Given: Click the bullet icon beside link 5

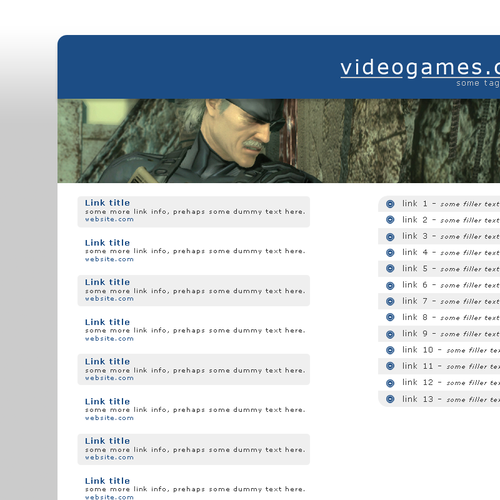Looking at the screenshot, I should [390, 269].
